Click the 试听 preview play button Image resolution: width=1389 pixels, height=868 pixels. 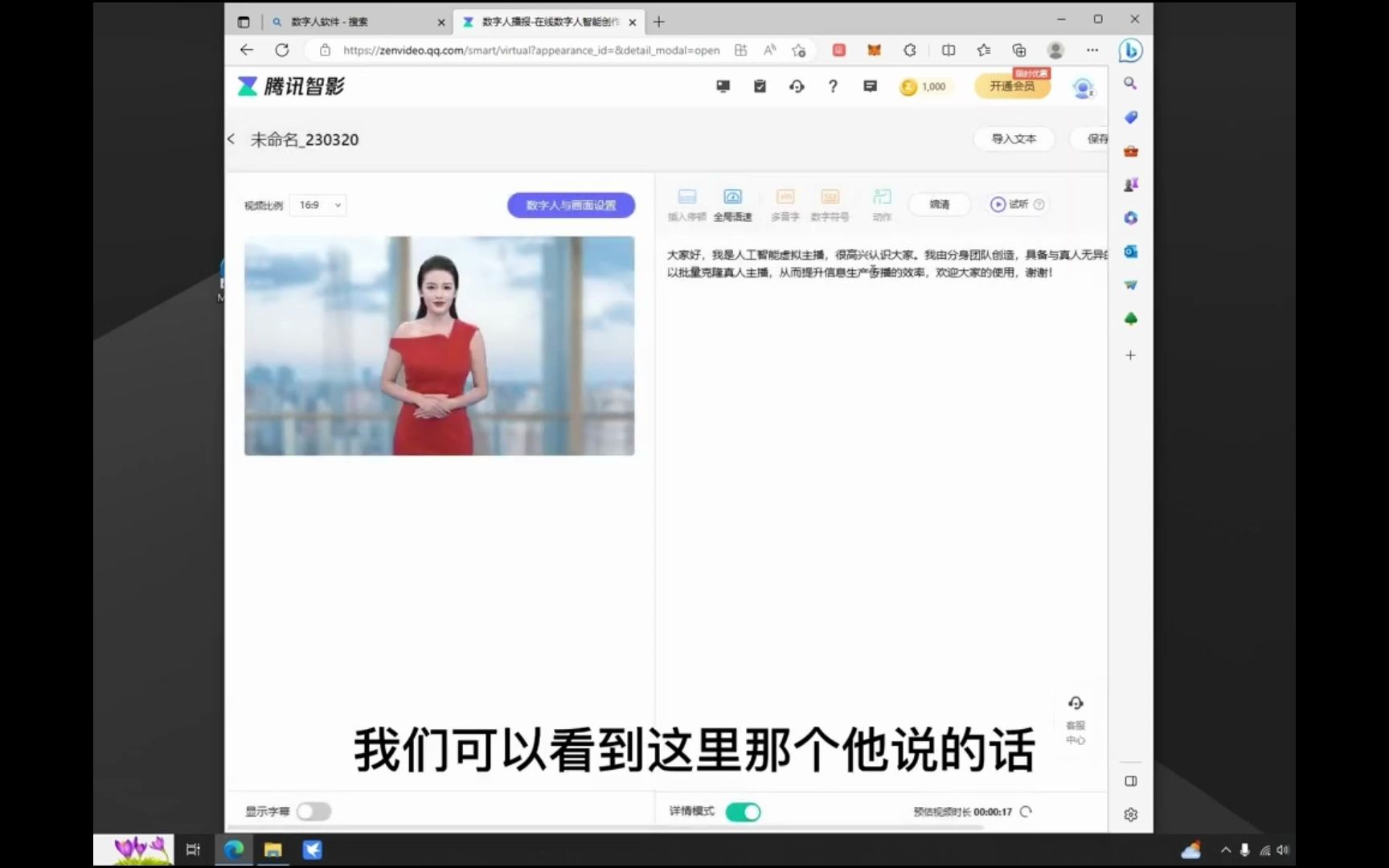[x=1009, y=204]
